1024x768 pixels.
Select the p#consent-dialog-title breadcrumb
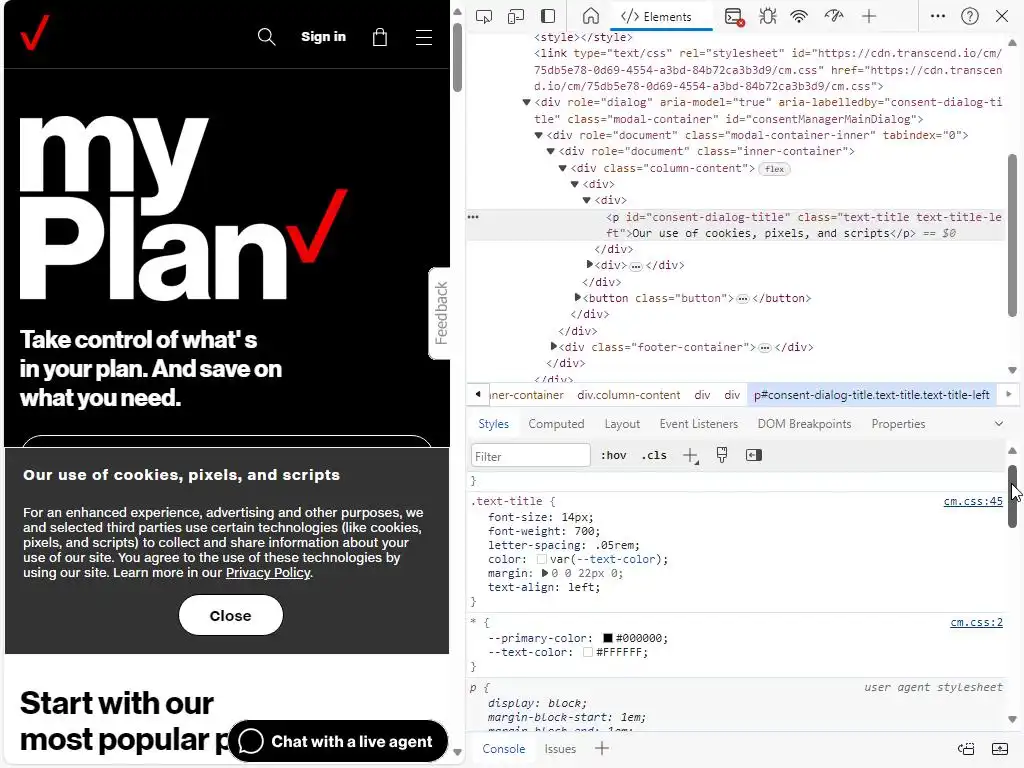pos(871,395)
